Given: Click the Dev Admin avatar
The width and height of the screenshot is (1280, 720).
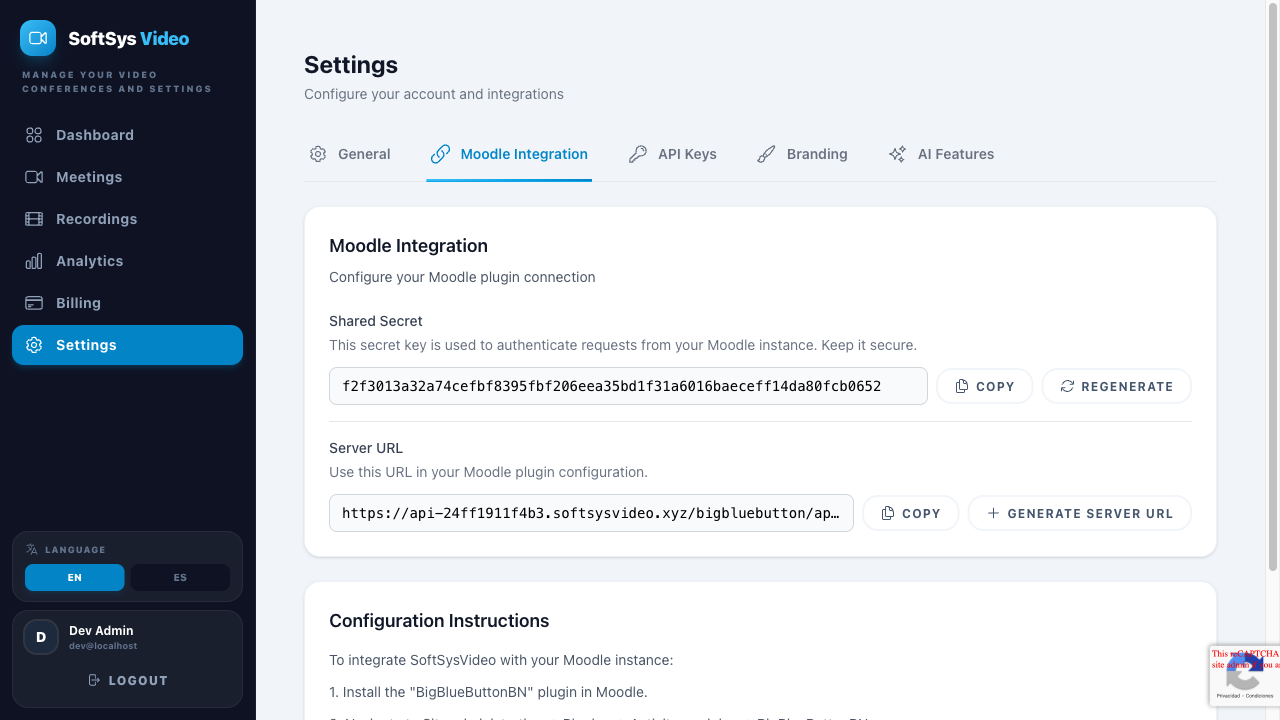Looking at the screenshot, I should (41, 637).
